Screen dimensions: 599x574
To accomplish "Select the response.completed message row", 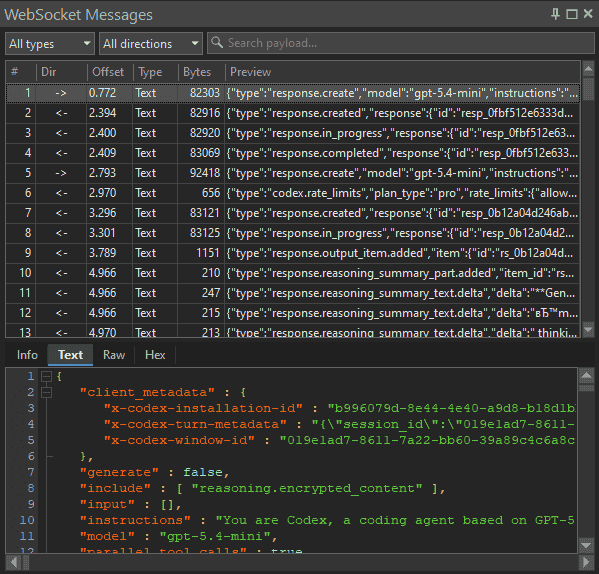I will click(x=293, y=153).
